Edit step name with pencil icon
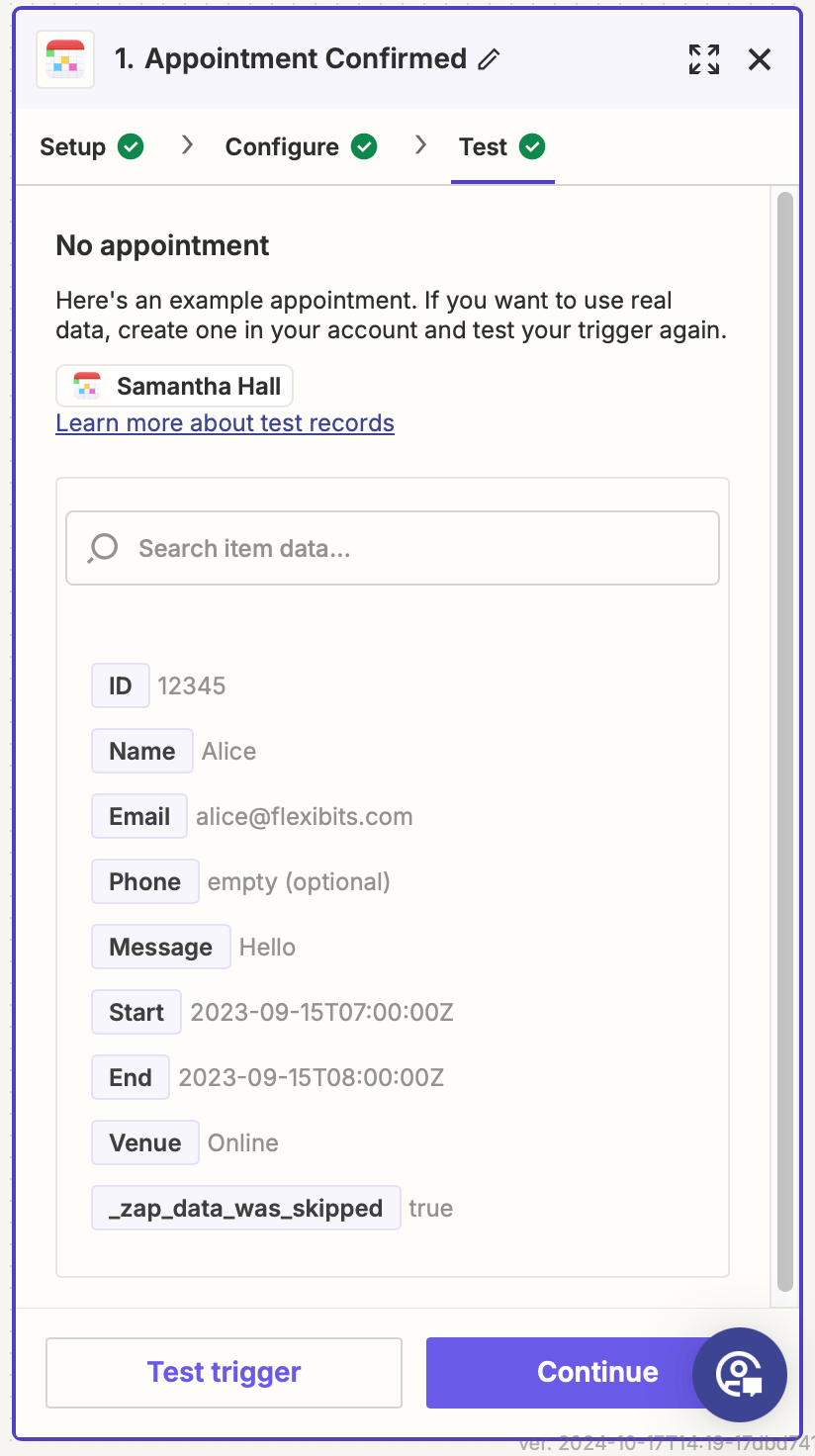815x1456 pixels. point(489,59)
